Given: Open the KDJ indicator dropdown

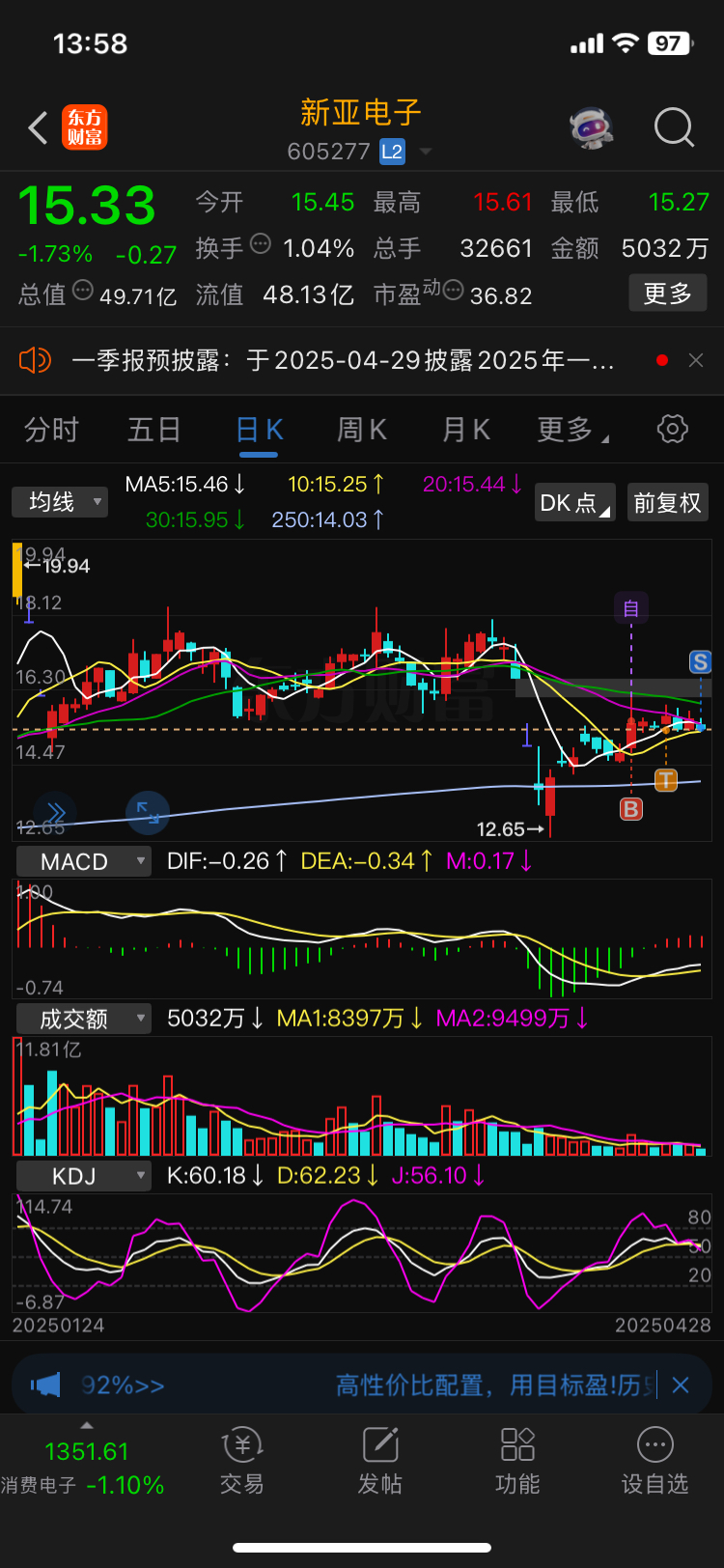Looking at the screenshot, I should point(84,1176).
